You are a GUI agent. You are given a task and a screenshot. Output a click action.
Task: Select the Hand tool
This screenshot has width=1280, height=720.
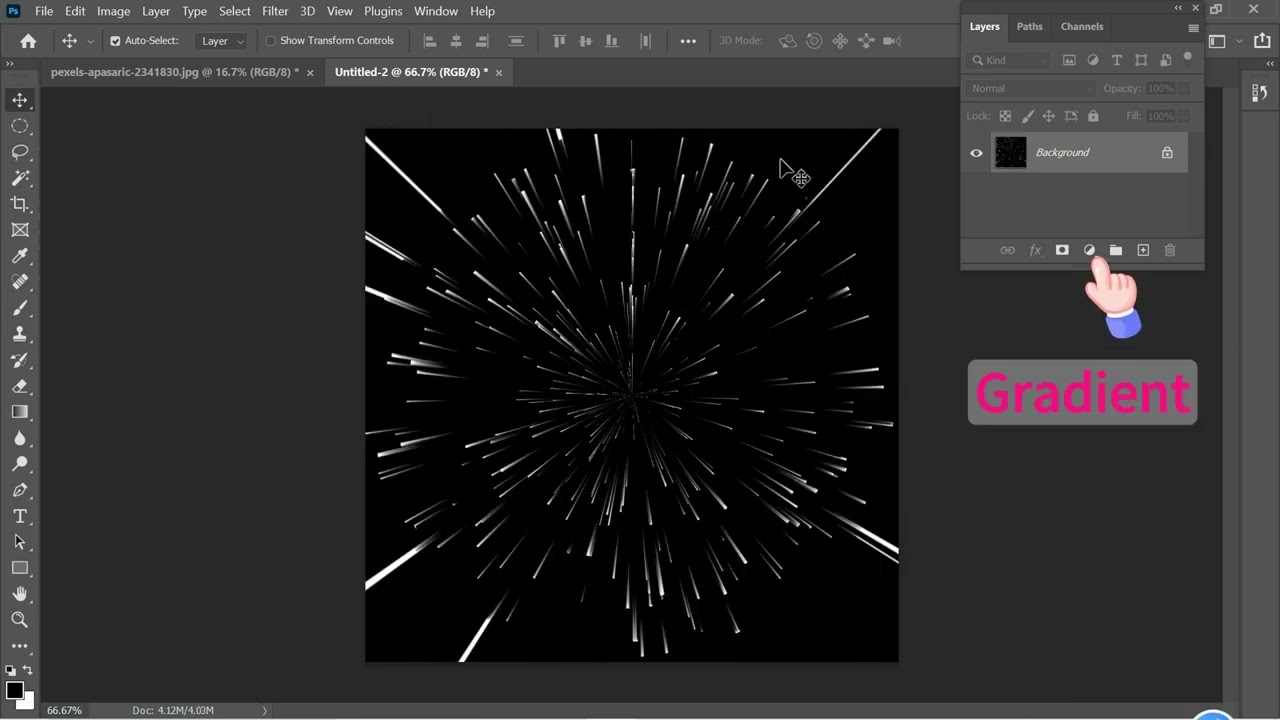pos(20,594)
